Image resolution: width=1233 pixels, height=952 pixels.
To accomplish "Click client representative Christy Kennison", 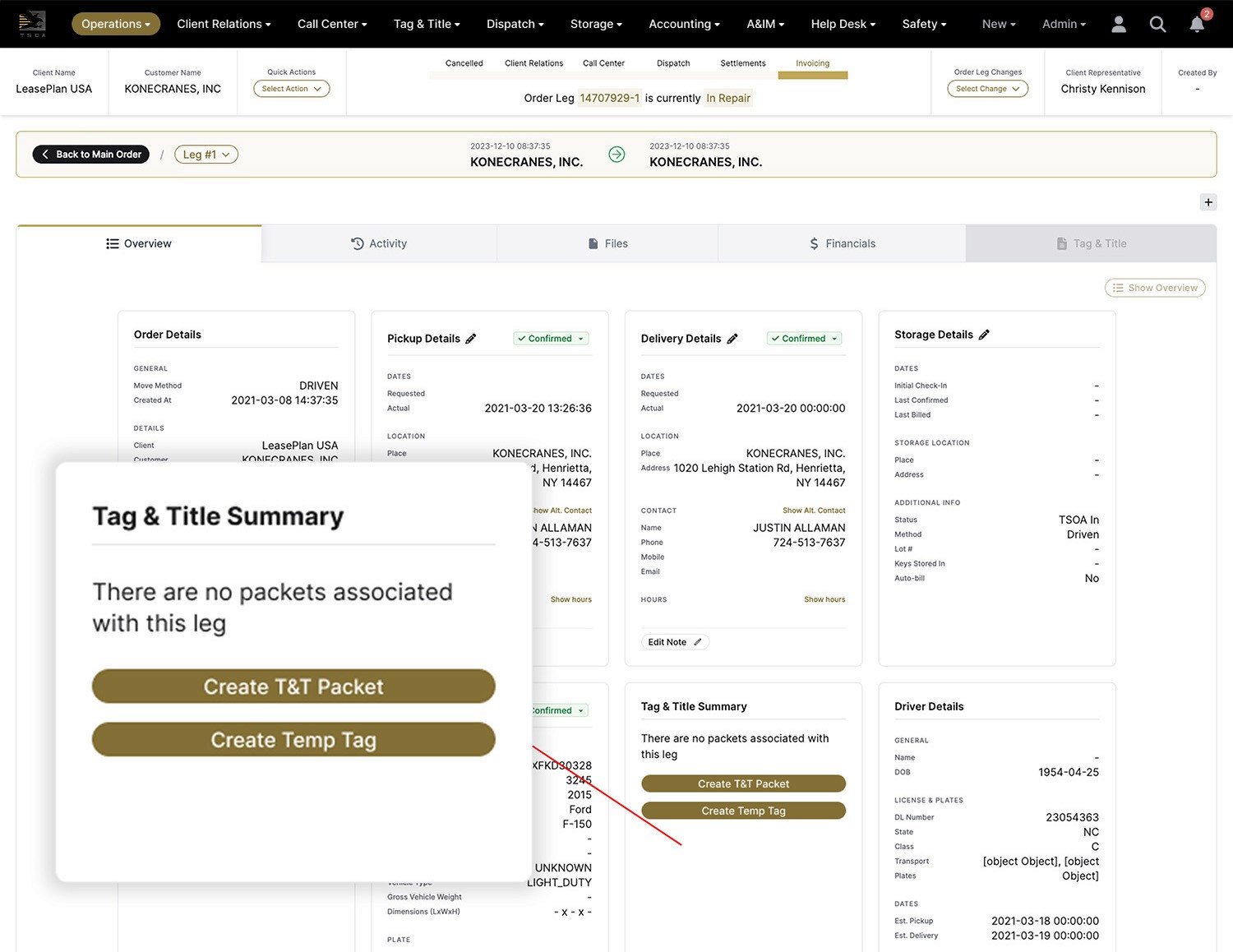I will 1102,89.
